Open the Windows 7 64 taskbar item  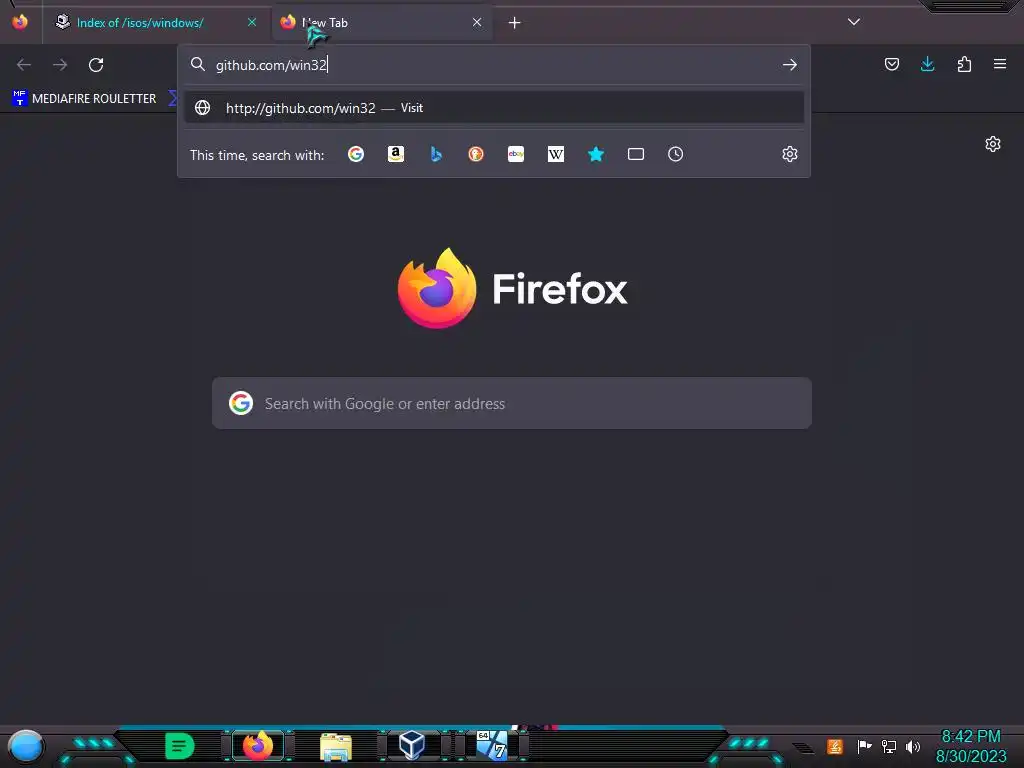tap(492, 746)
